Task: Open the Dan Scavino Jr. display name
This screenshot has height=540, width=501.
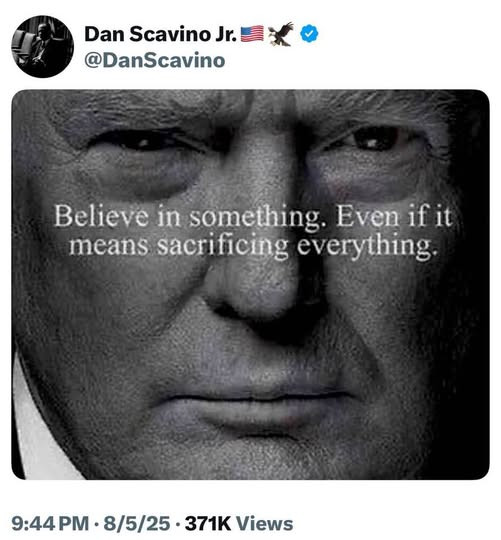Action: [x=160, y=34]
